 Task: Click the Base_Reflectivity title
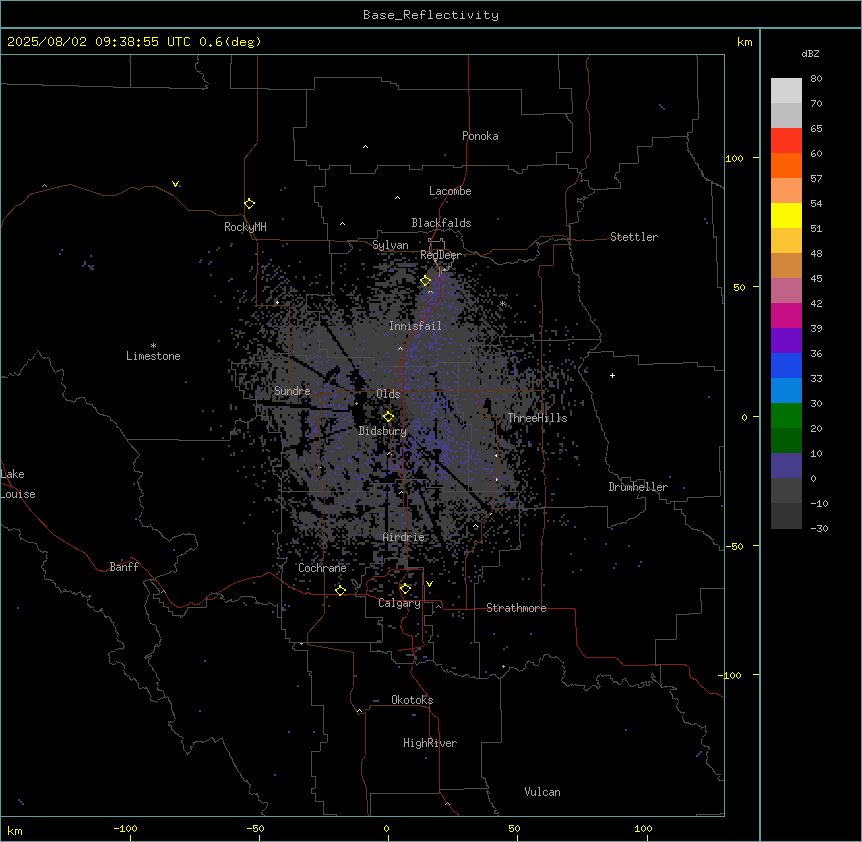[x=431, y=15]
